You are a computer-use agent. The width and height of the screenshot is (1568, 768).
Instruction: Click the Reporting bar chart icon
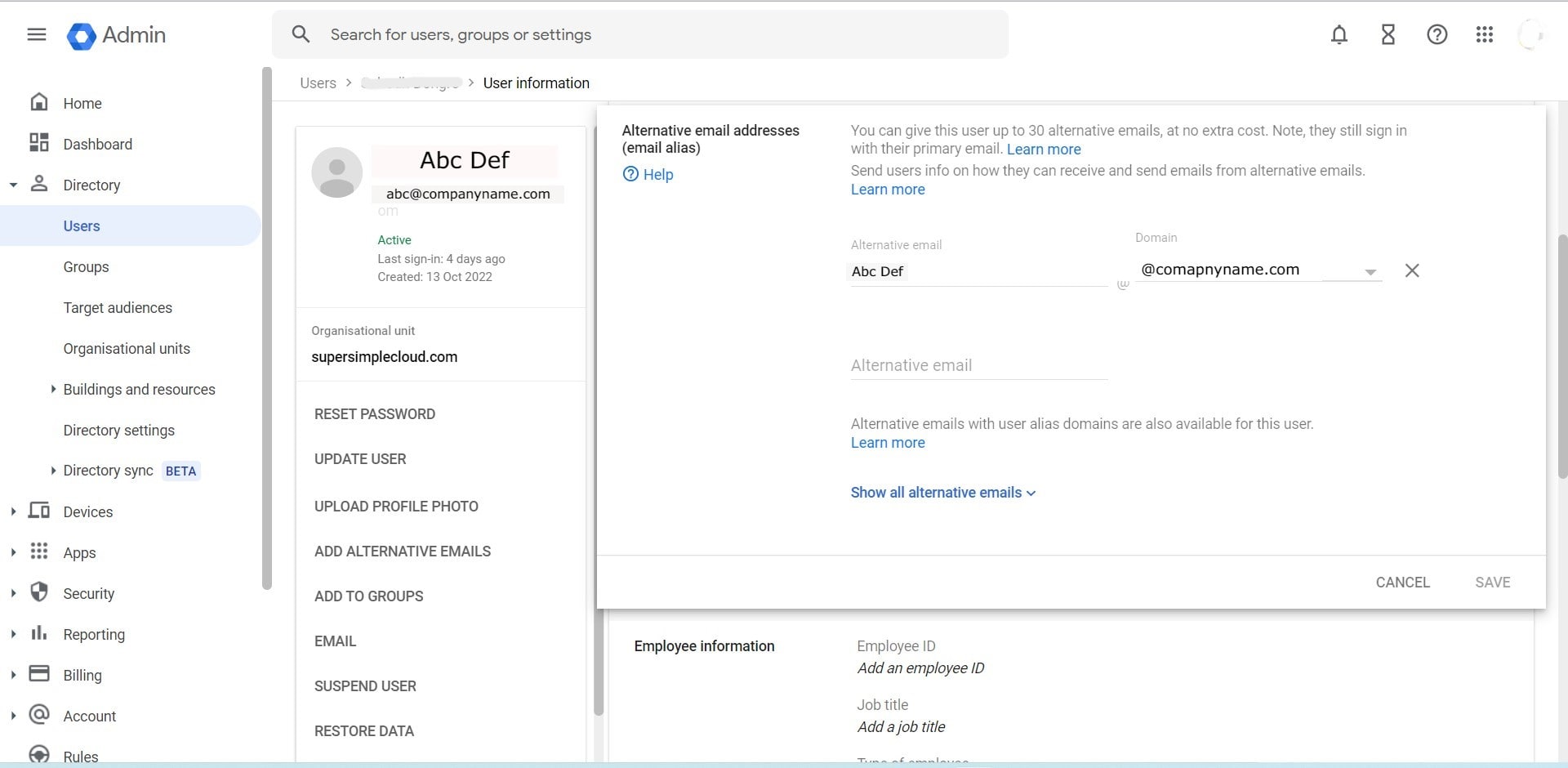[38, 633]
